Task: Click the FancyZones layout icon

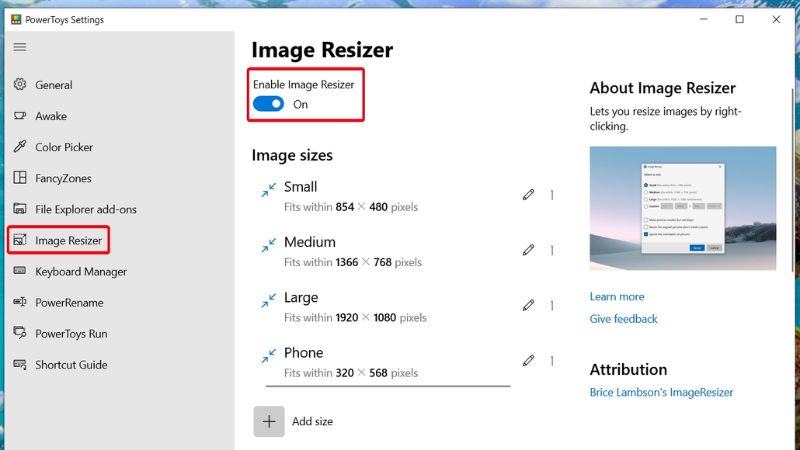Action: 20,178
